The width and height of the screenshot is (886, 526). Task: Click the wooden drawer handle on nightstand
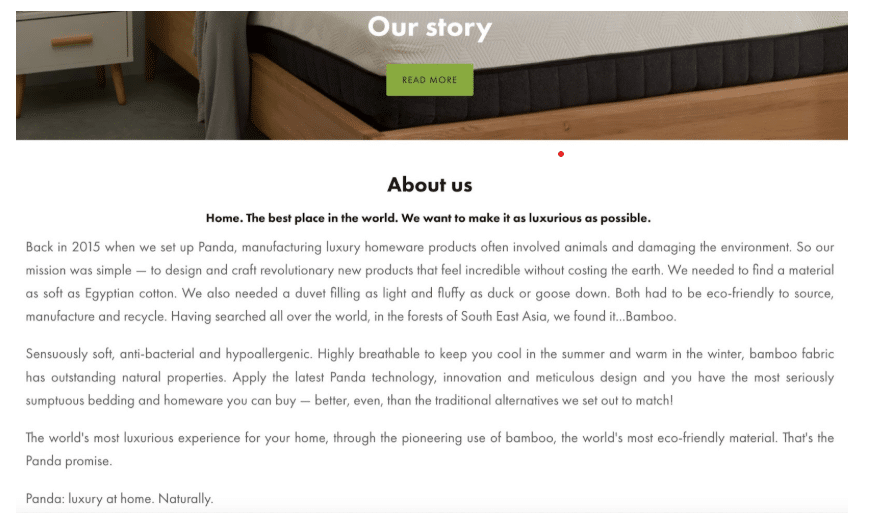72,41
